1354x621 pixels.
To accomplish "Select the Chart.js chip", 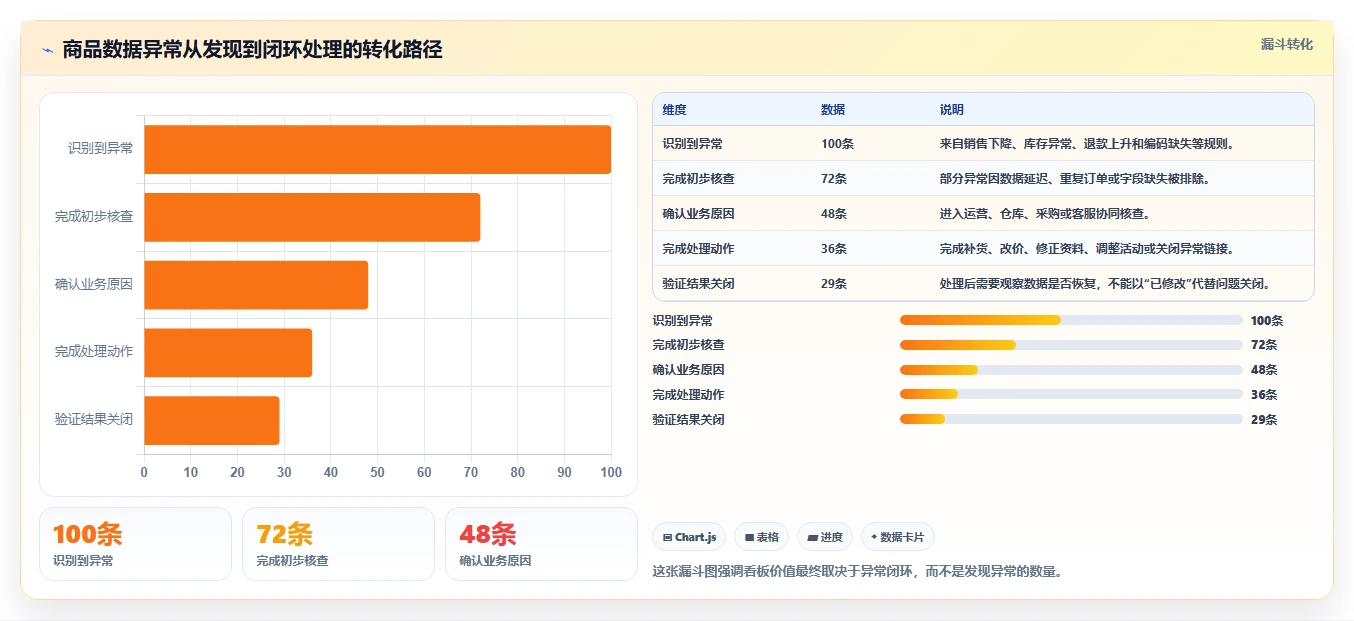I will (x=689, y=537).
